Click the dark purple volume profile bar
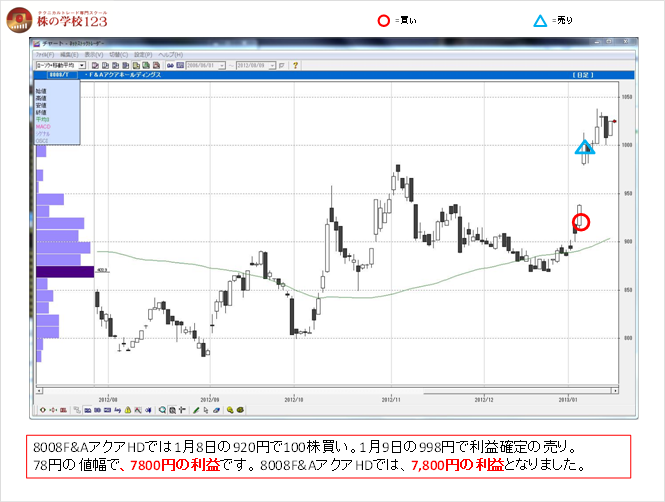The height and width of the screenshot is (502, 665). 64,271
